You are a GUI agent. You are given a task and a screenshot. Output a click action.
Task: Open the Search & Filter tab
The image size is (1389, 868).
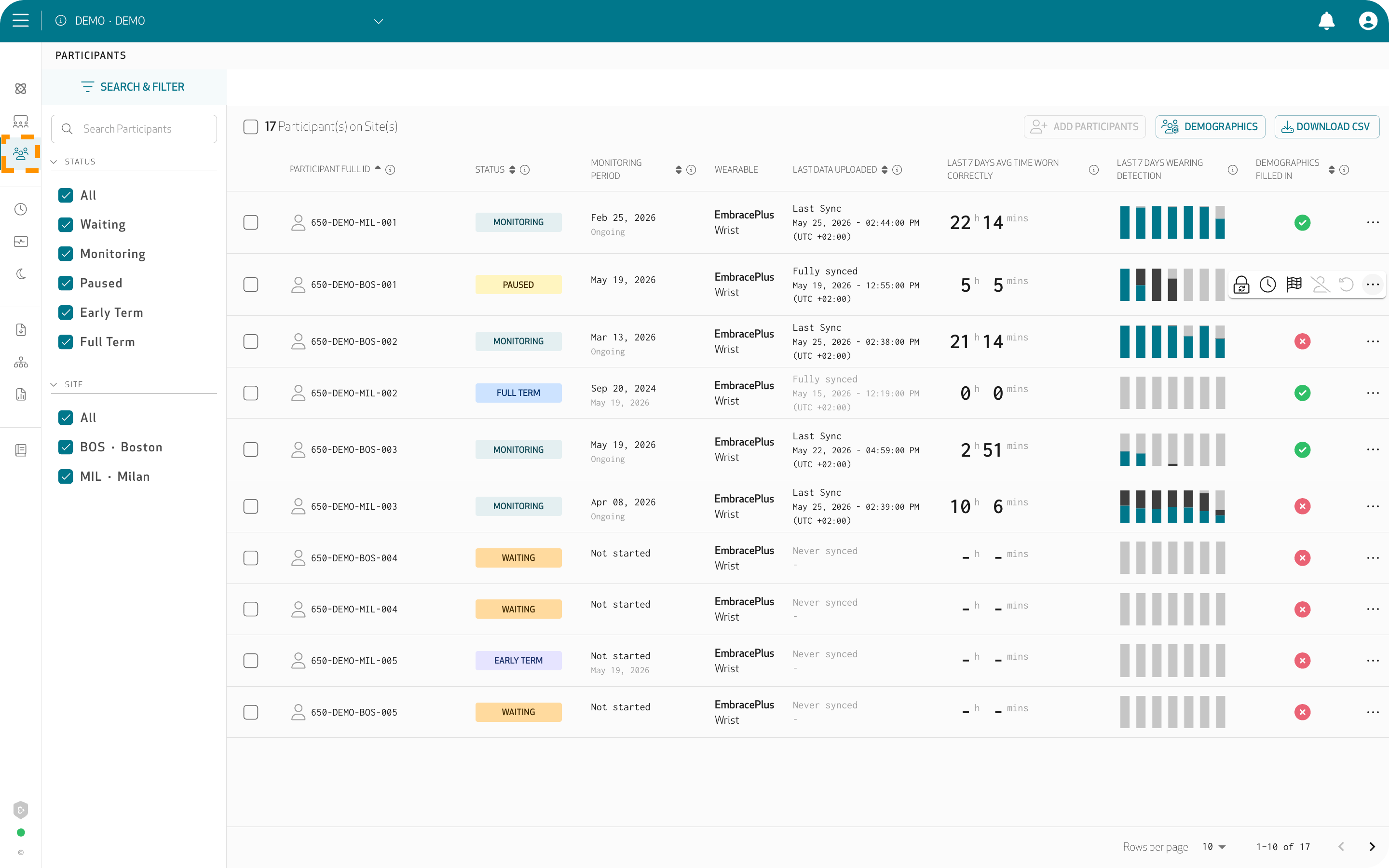[x=134, y=87]
